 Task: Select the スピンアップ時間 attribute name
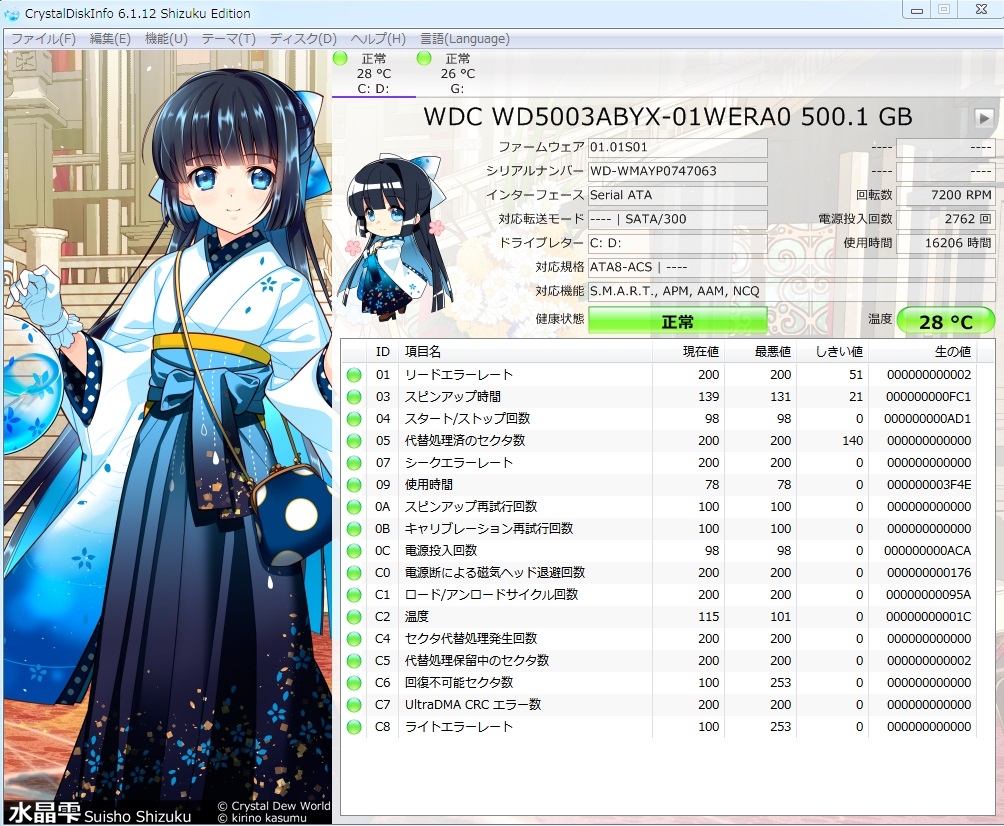(452, 396)
